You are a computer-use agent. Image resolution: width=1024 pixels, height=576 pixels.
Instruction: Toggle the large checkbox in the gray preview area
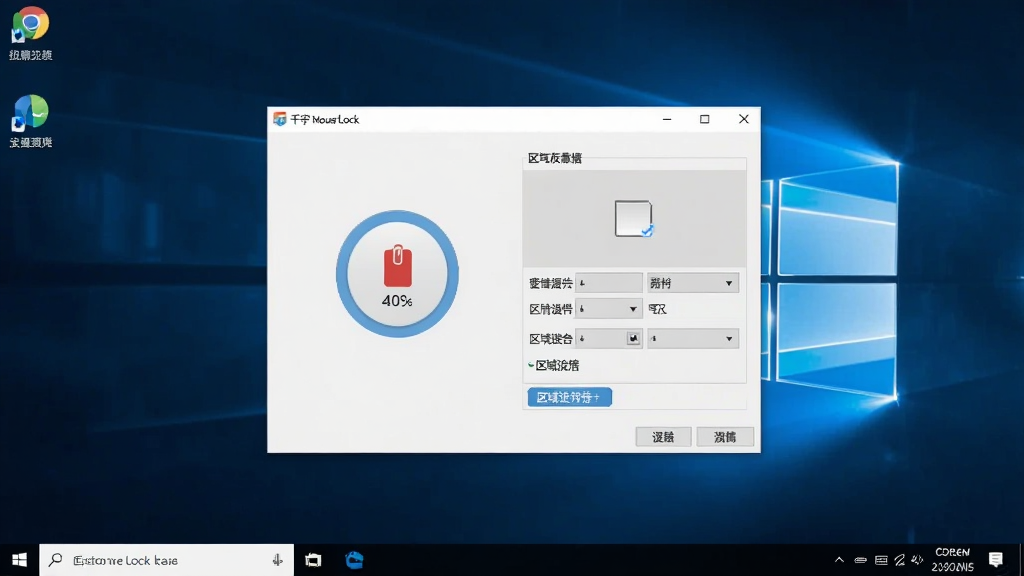[x=633, y=218]
